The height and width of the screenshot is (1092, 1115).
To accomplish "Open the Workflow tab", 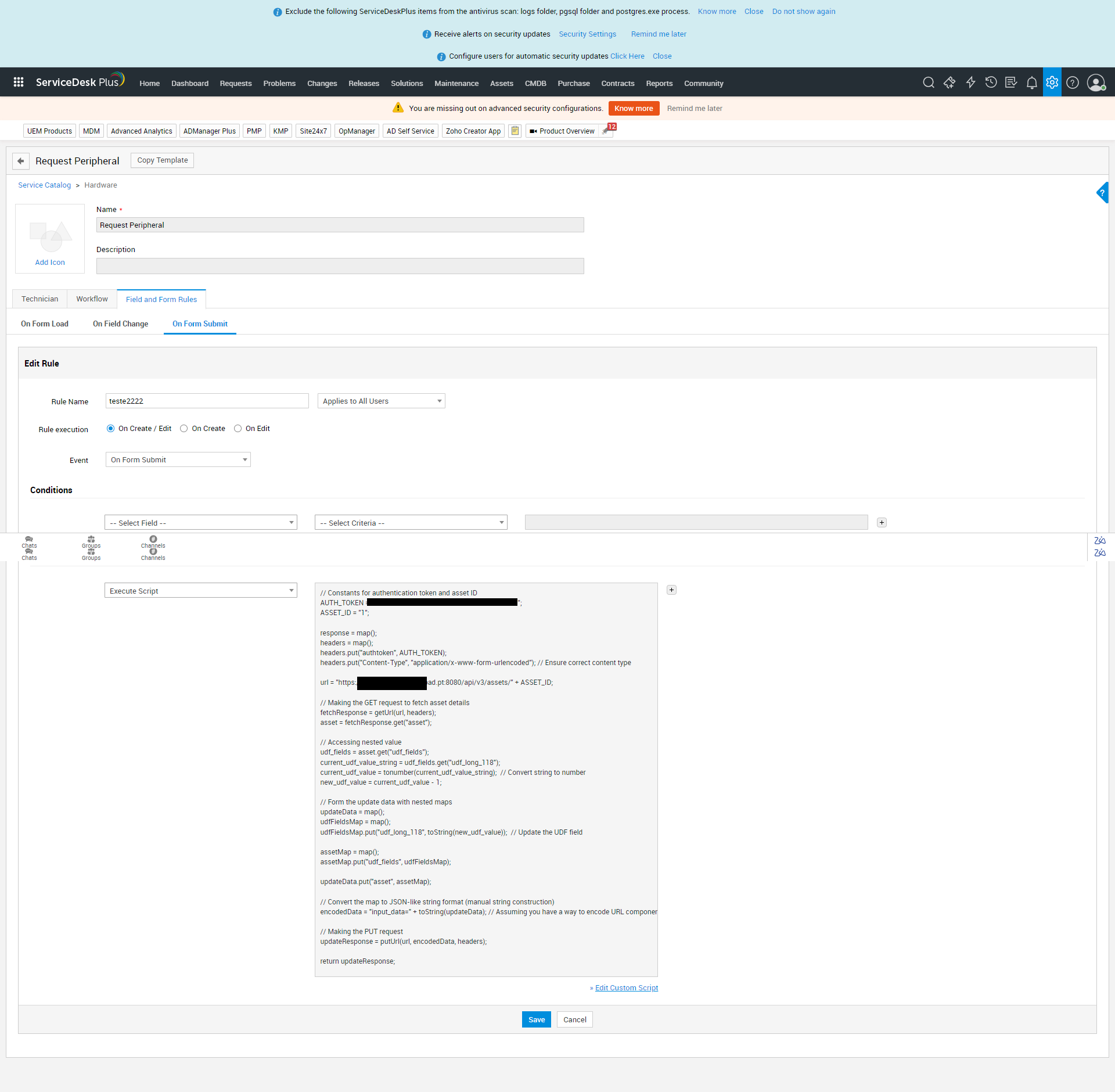I will (92, 299).
